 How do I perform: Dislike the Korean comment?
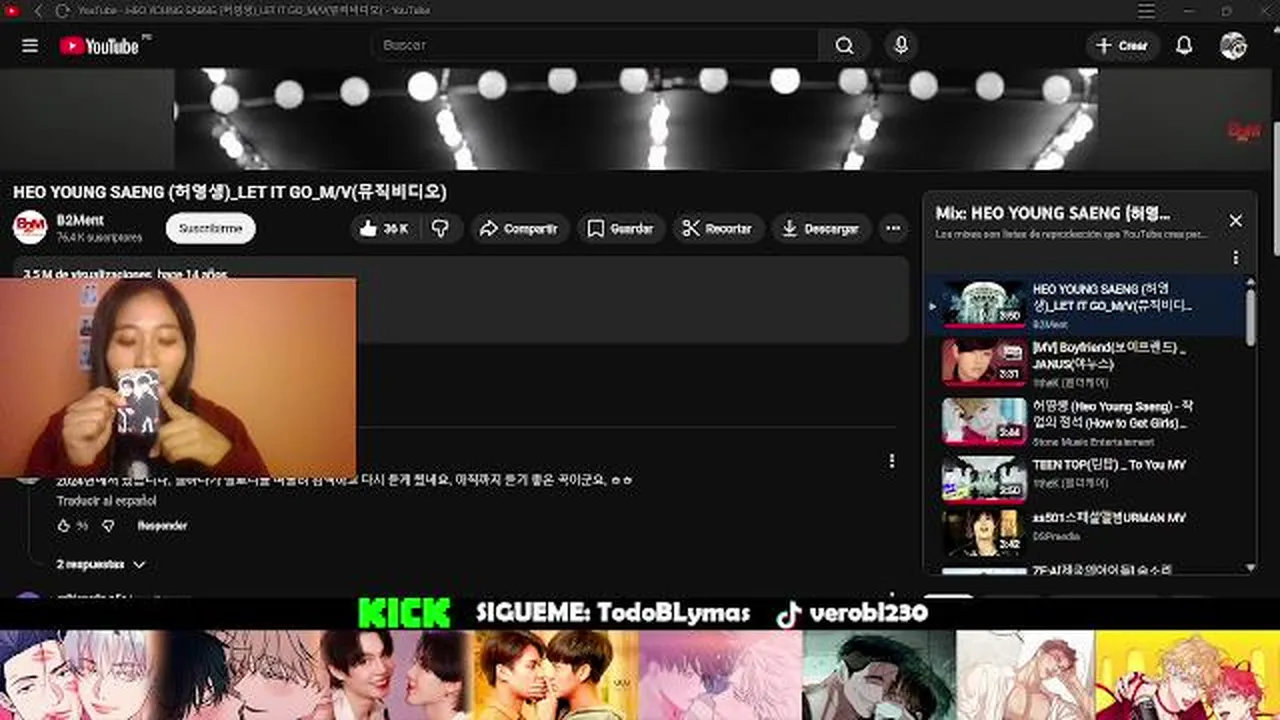pos(108,526)
